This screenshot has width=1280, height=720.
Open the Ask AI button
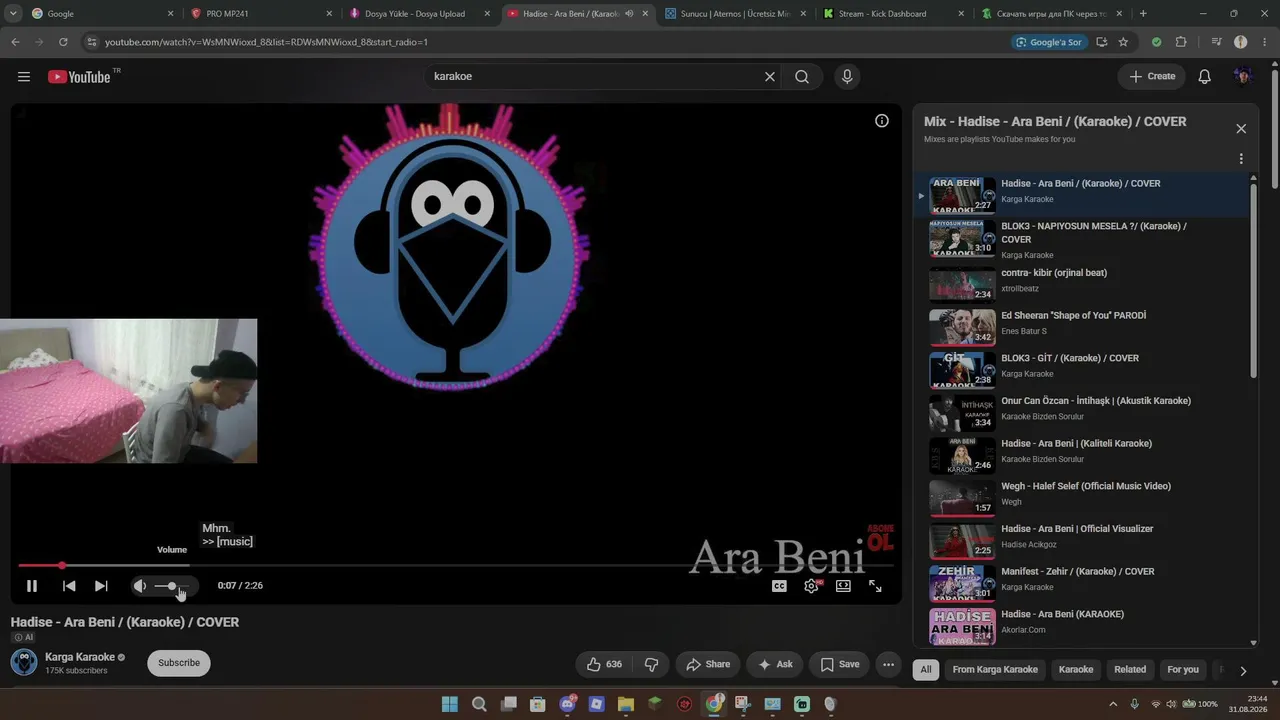point(775,664)
